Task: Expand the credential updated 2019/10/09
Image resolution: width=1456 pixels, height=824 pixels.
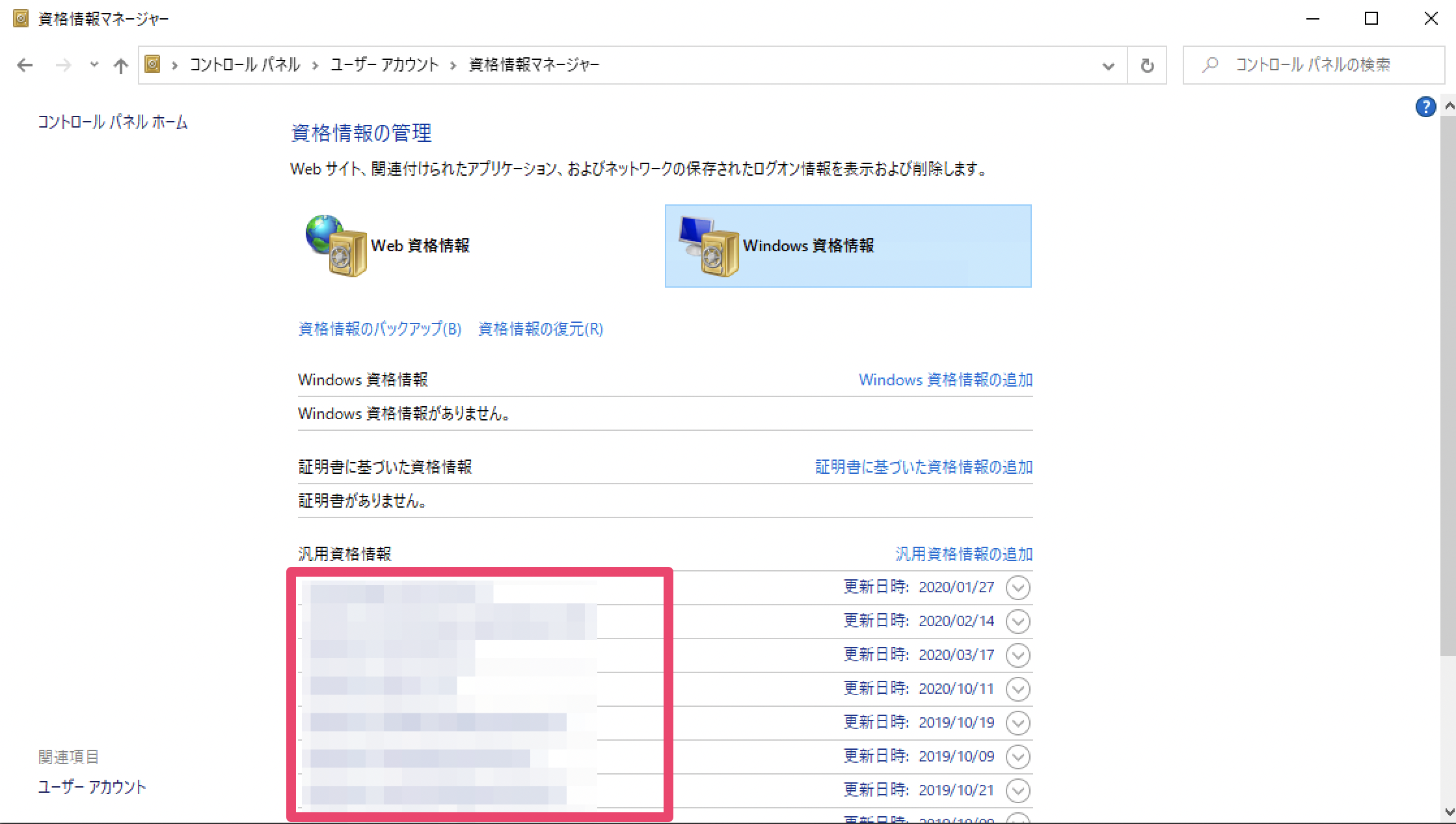Action: click(1018, 757)
